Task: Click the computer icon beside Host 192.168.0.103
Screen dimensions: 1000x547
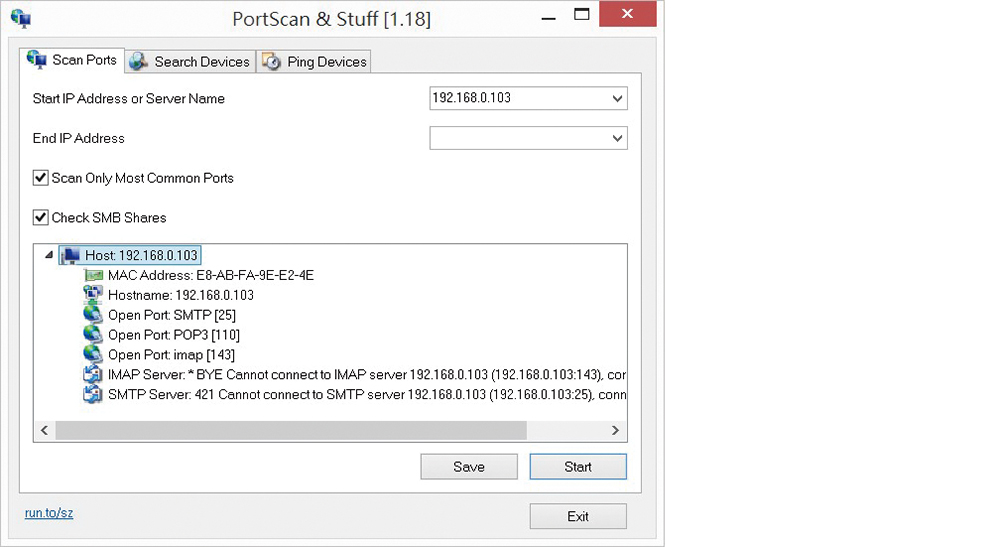Action: (x=71, y=256)
